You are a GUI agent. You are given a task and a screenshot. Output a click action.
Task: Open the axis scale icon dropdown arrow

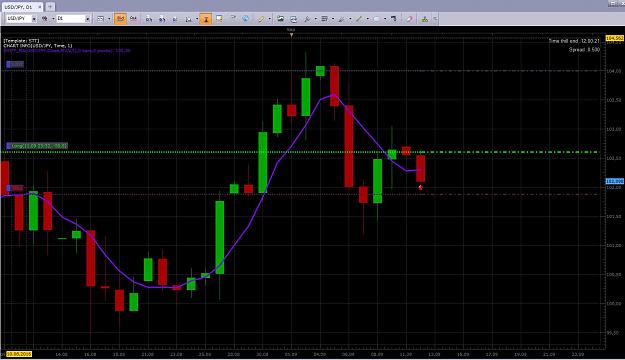pos(197,19)
